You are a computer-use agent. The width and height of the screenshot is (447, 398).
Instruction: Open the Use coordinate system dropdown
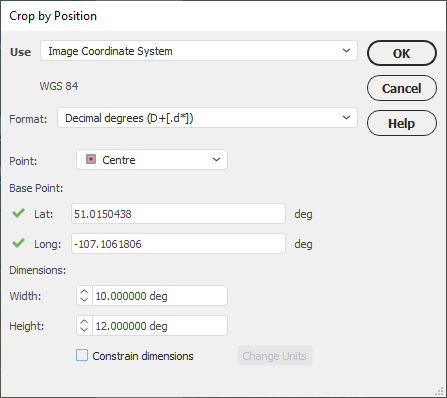point(199,51)
